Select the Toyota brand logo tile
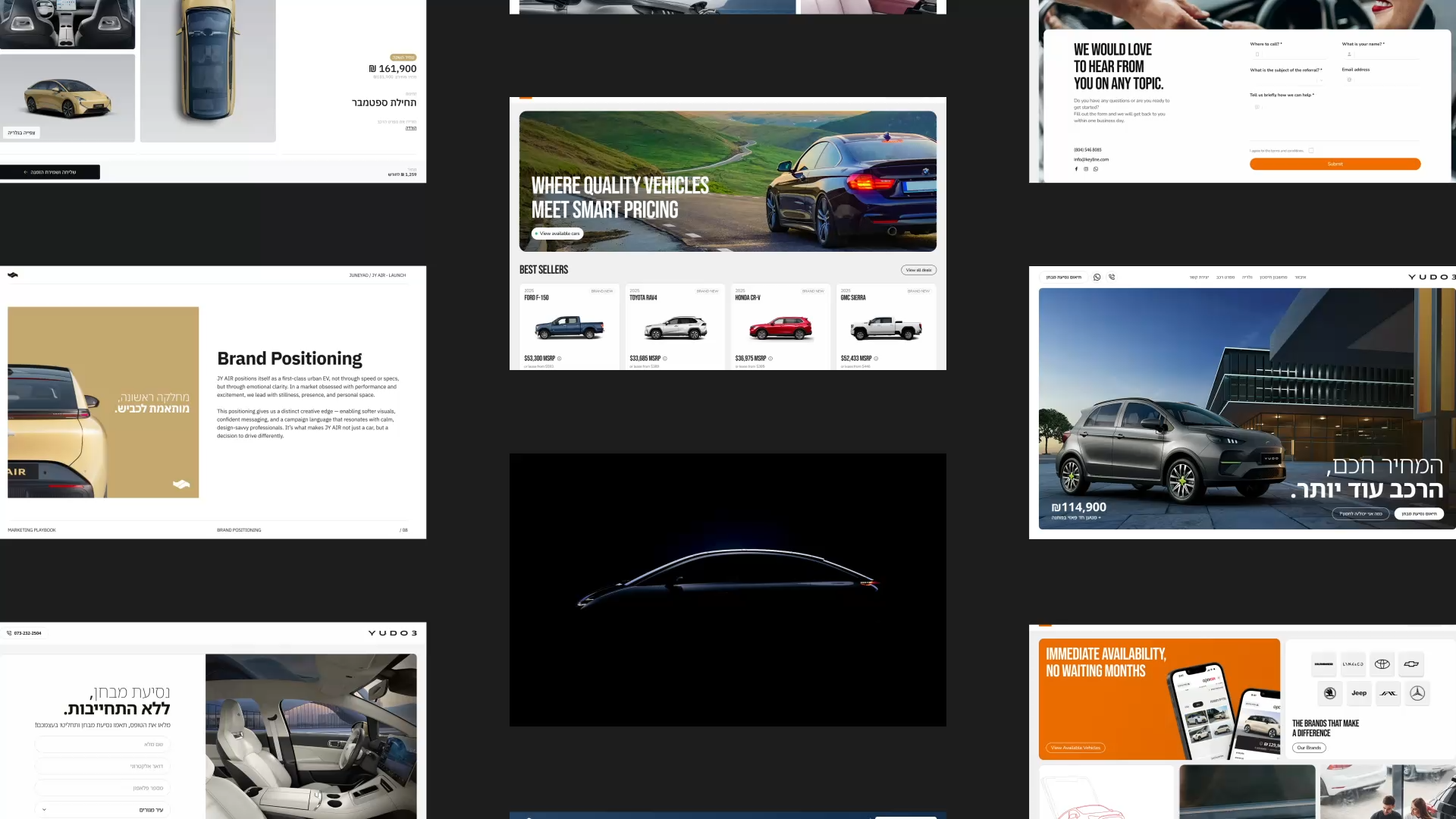The height and width of the screenshot is (819, 1456). (1382, 664)
